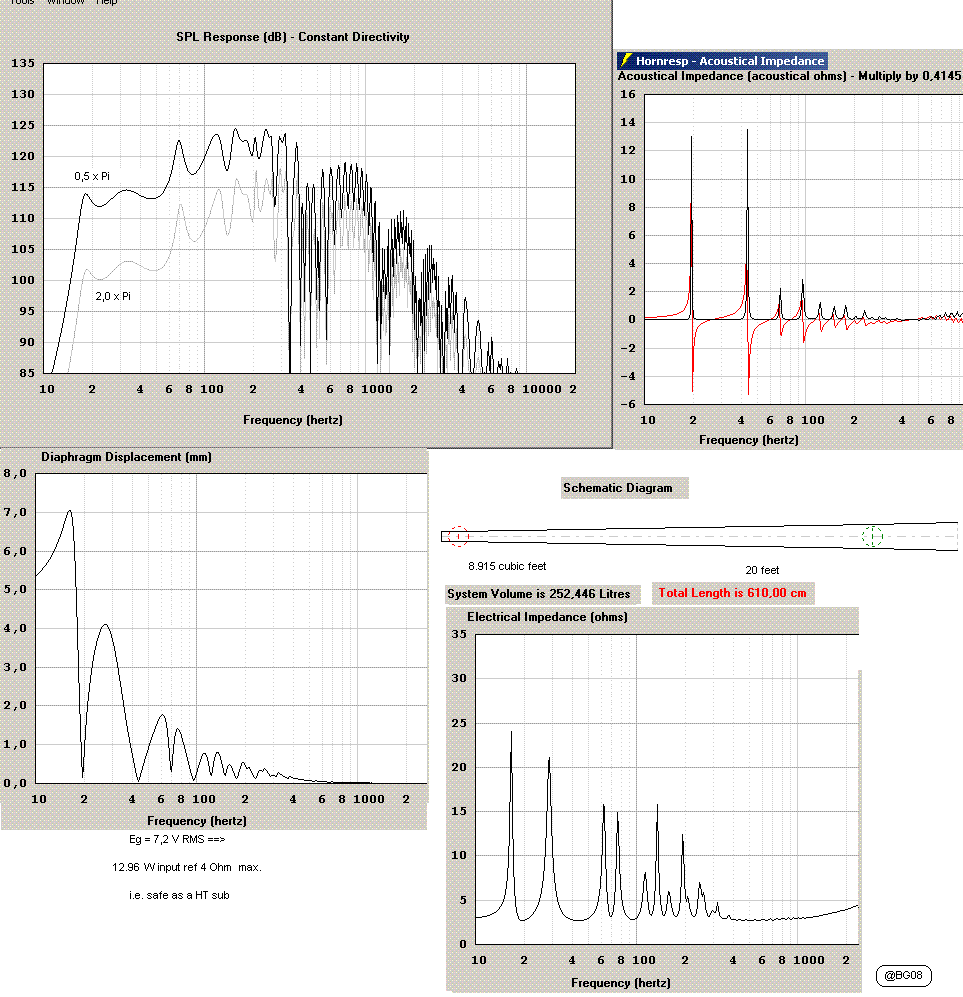The height and width of the screenshot is (997, 963).
Task: Click the 10000 frequency tick on SPL chart
Action: point(542,389)
